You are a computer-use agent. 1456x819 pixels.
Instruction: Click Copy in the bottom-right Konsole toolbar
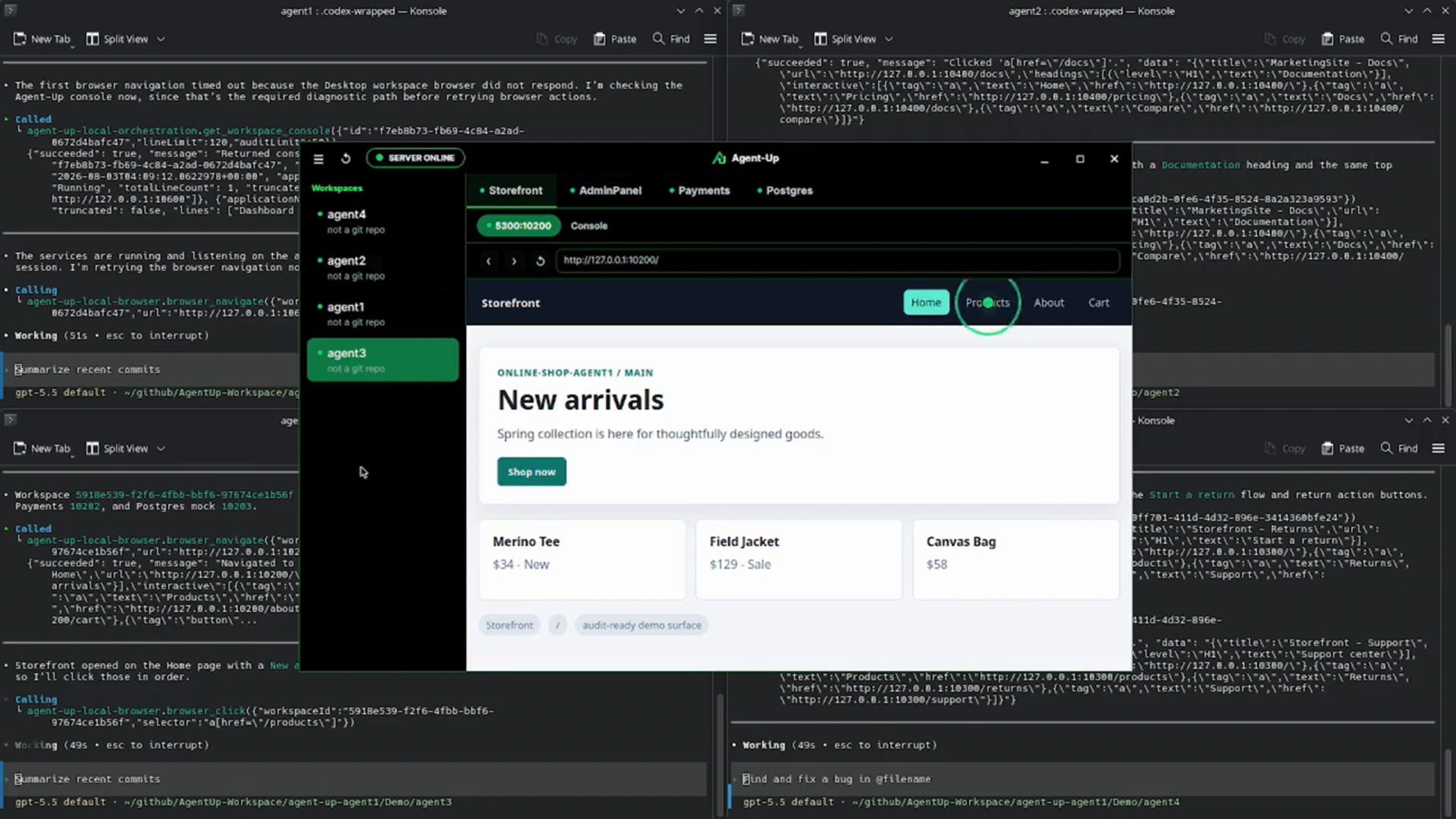1285,448
